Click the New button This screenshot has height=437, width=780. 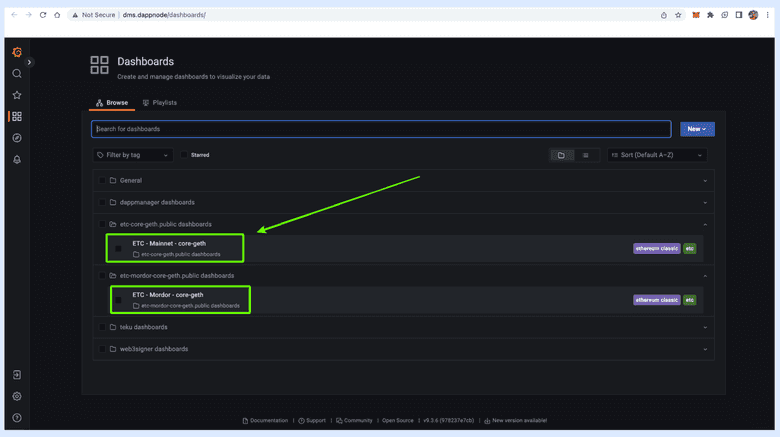pyautogui.click(x=697, y=129)
